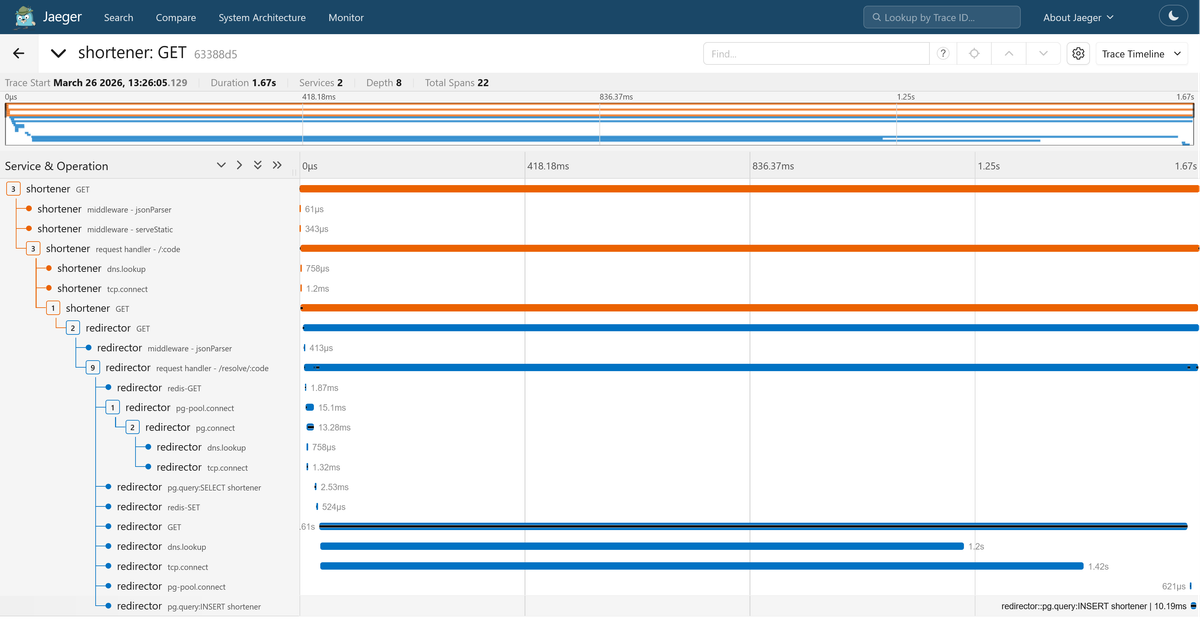The width and height of the screenshot is (1200, 621).
Task: Click the find help question icon
Action: (x=943, y=54)
